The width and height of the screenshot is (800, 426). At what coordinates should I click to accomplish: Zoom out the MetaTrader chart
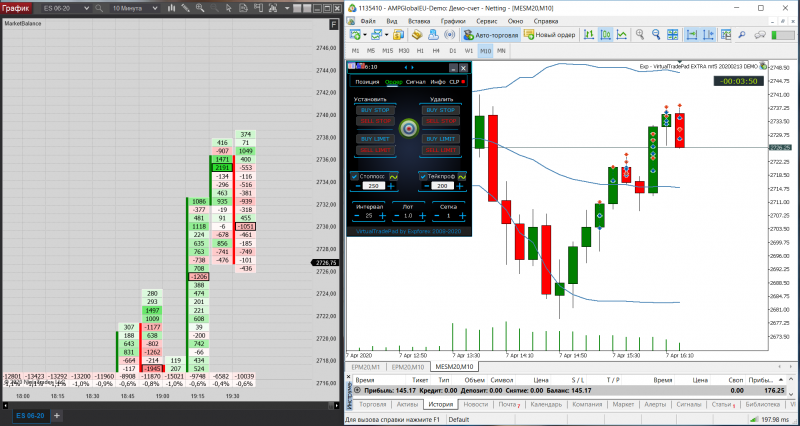pyautogui.click(x=656, y=35)
